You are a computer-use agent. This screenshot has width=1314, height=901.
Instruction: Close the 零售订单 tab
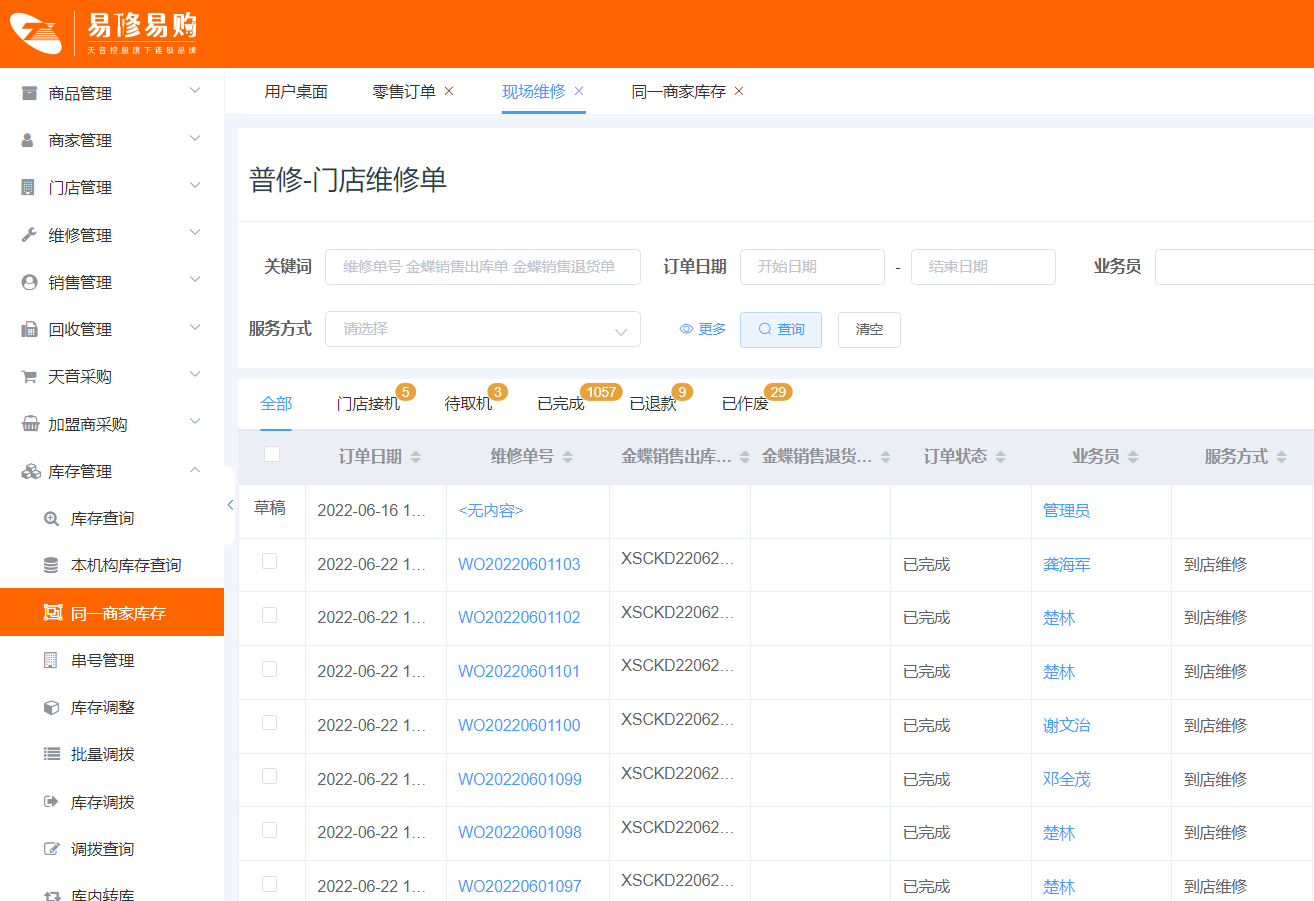[449, 91]
